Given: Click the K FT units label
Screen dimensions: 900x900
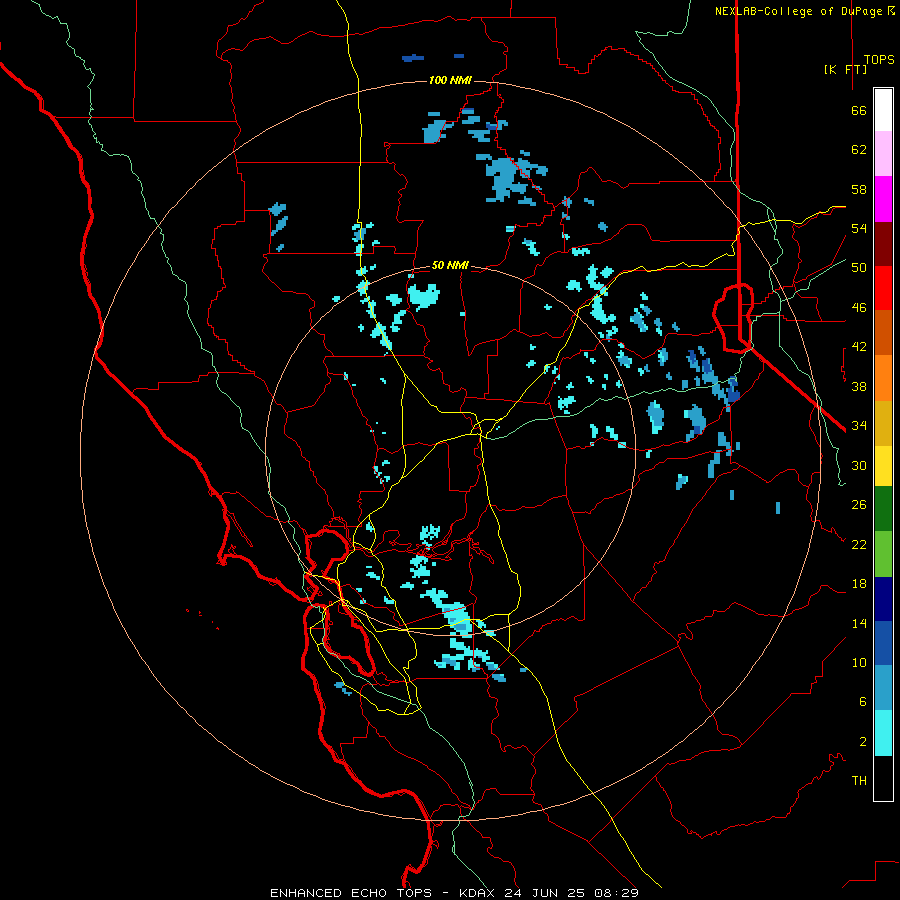Looking at the screenshot, I should click(x=845, y=69).
